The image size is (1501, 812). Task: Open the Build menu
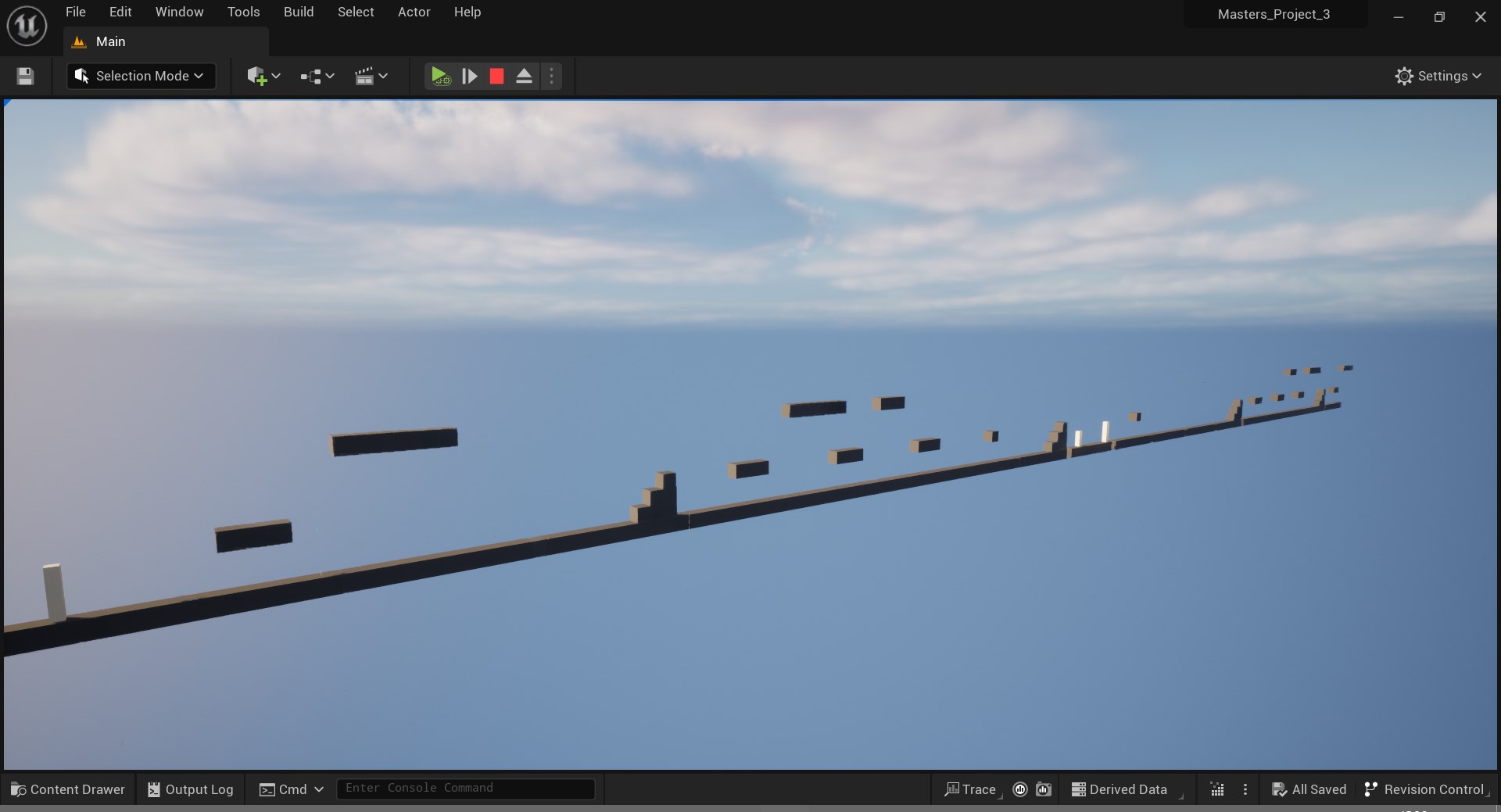299,12
